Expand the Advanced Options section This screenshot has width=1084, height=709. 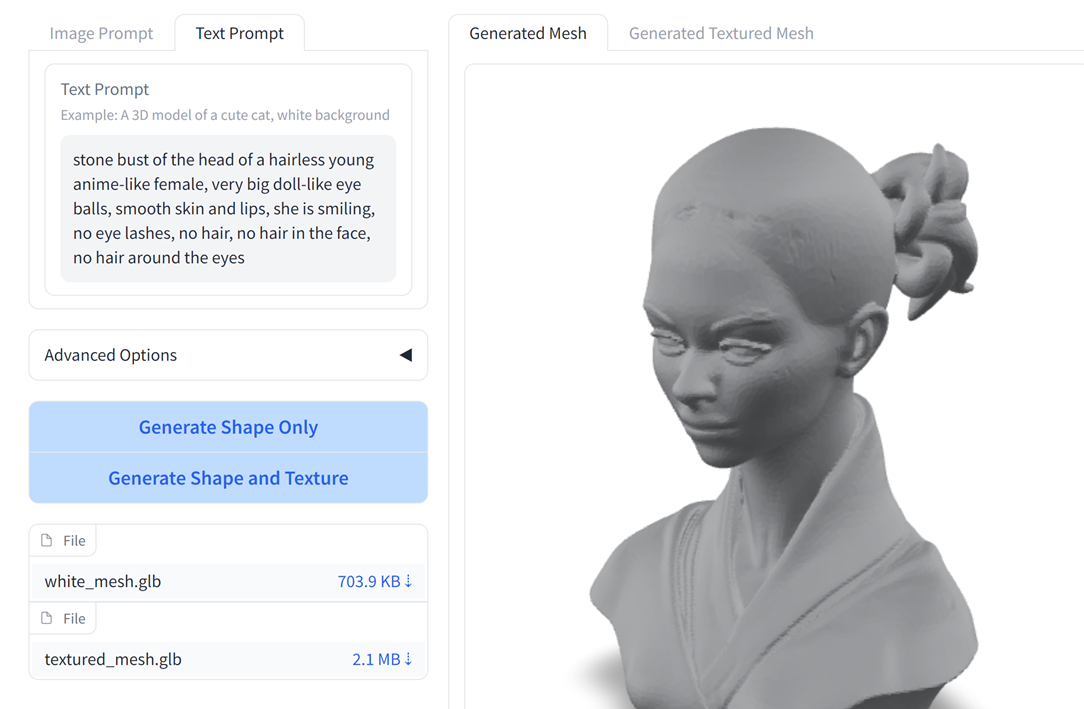[228, 355]
